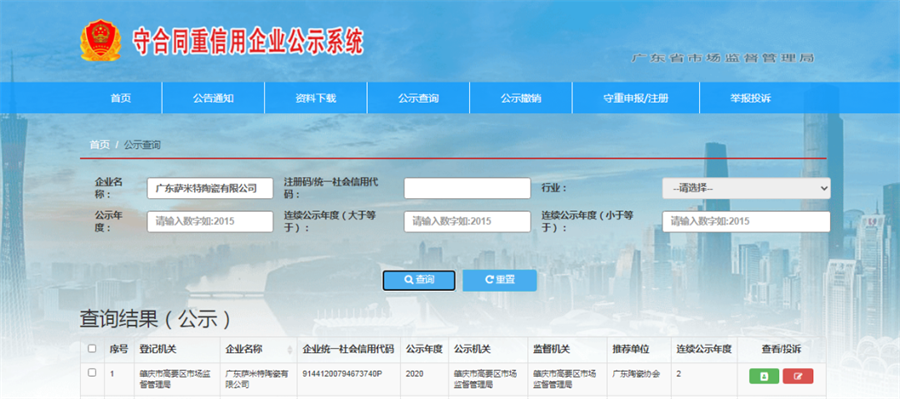Click the 查询 search button
The height and width of the screenshot is (399, 900).
click(419, 280)
